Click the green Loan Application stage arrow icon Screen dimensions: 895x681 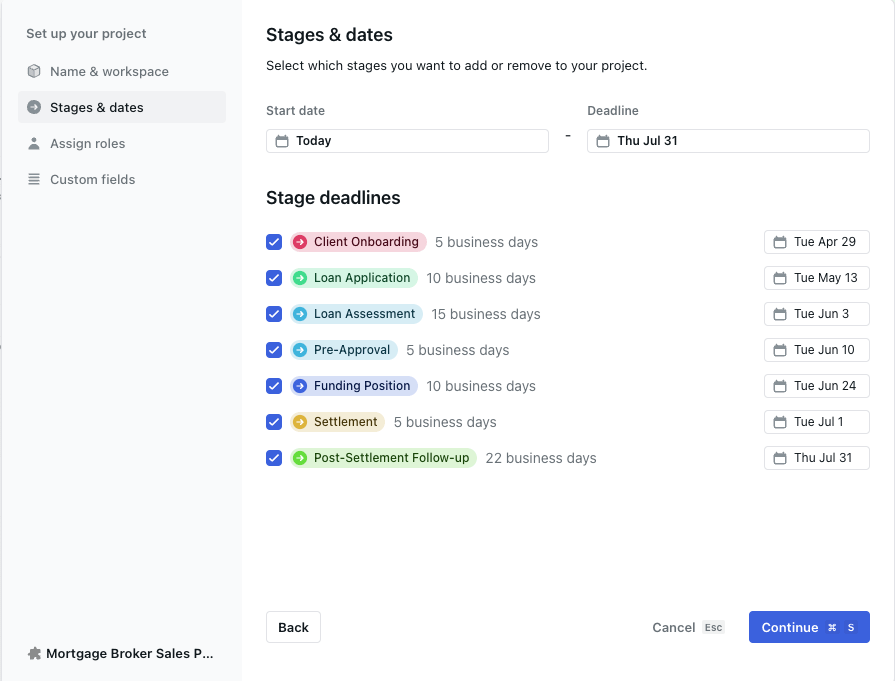300,278
